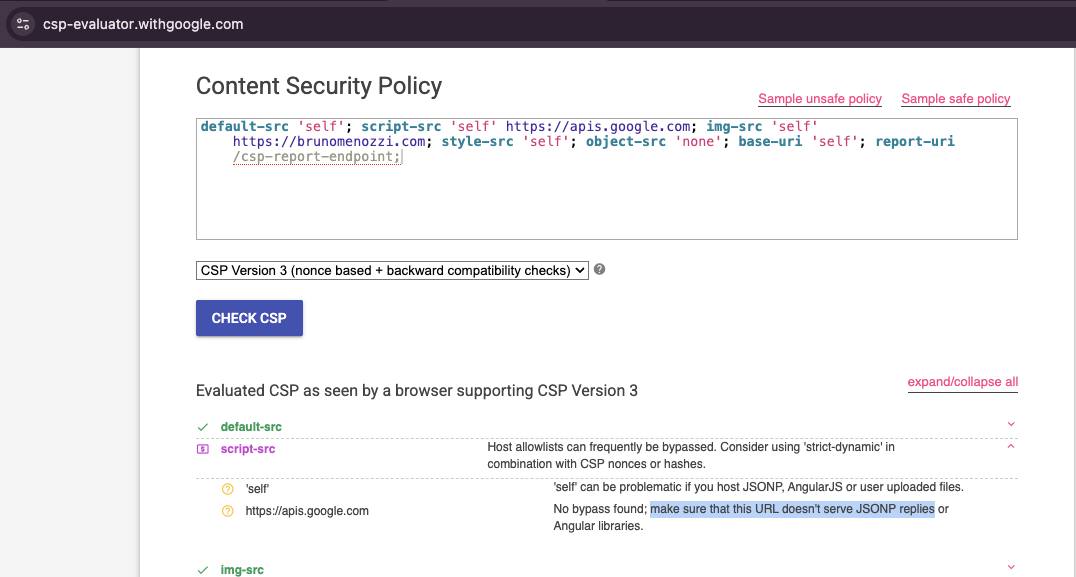
Task: Select the default-src directive label
Action: click(251, 427)
